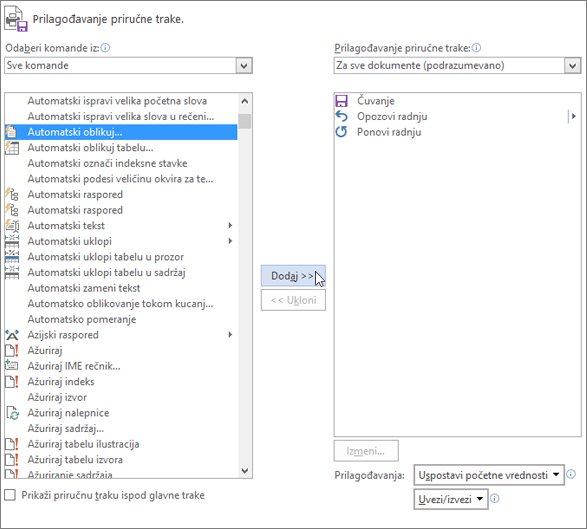This screenshot has height=529, width=587.
Task: Select Automatsko oblikovanje tokom kucanj...
Action: [x=121, y=304]
